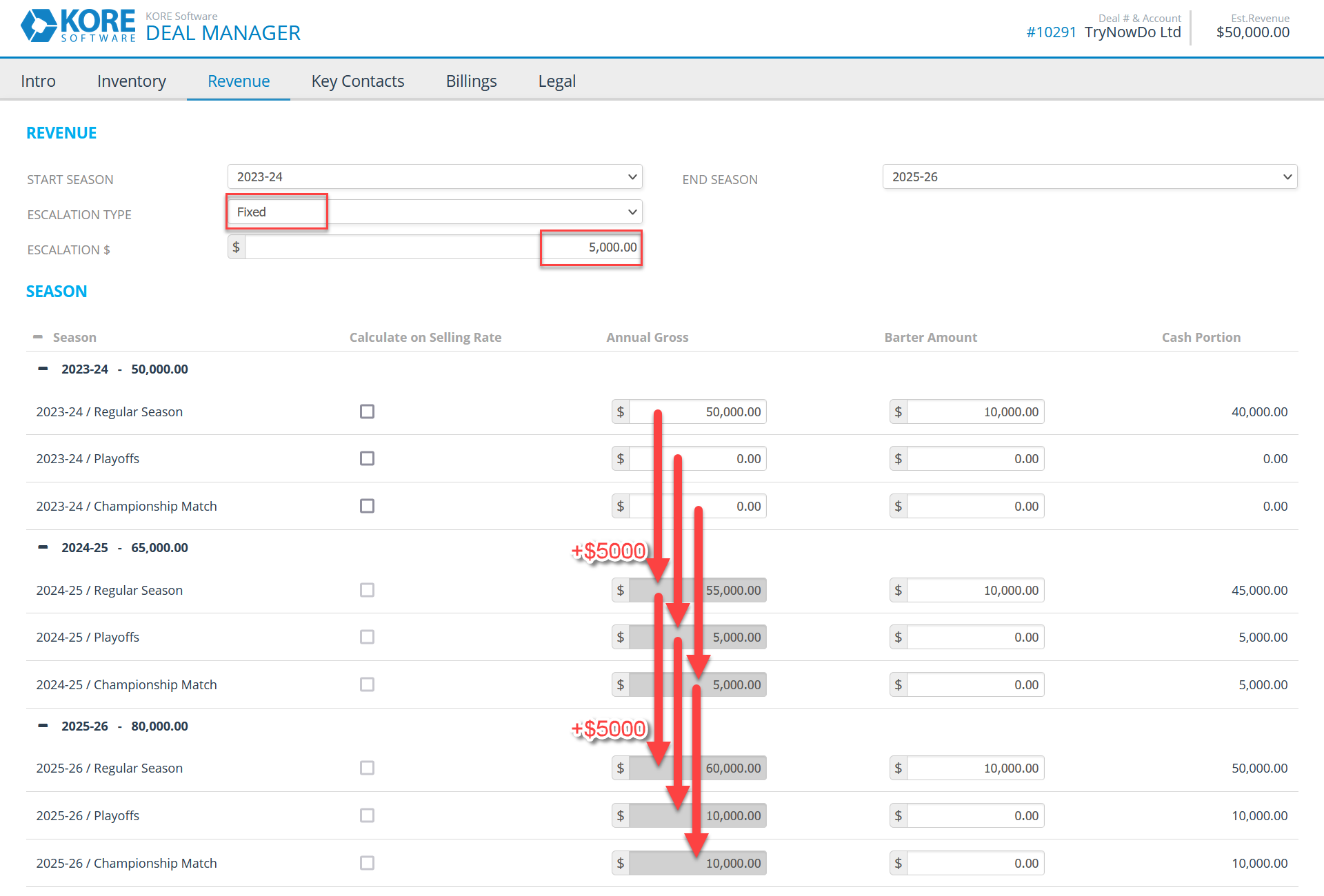Switch to the Legal tab
The height and width of the screenshot is (896, 1324).
coord(557,81)
